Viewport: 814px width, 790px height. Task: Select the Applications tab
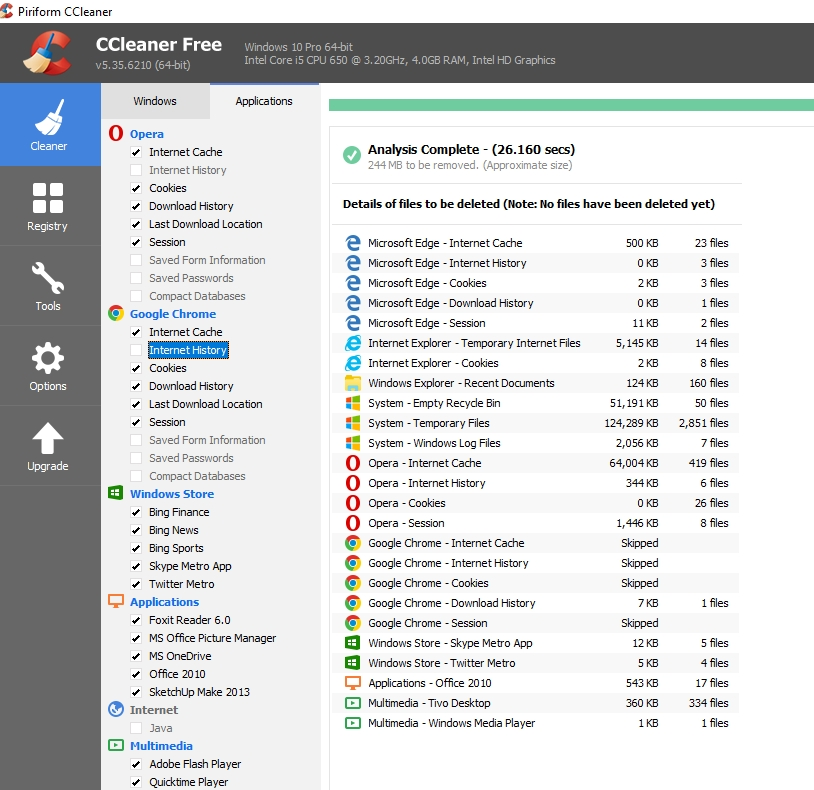tap(264, 101)
